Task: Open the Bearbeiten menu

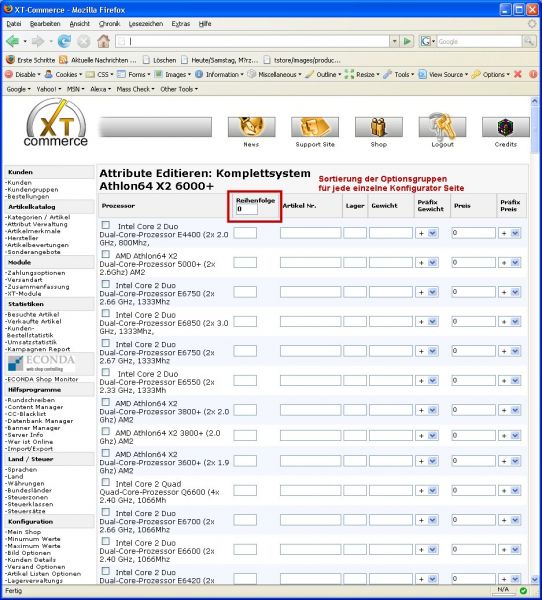Action: (x=45, y=24)
